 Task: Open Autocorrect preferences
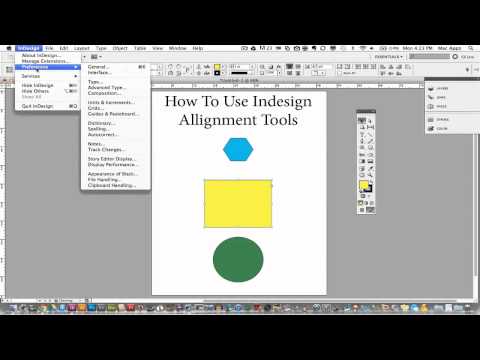(115, 134)
